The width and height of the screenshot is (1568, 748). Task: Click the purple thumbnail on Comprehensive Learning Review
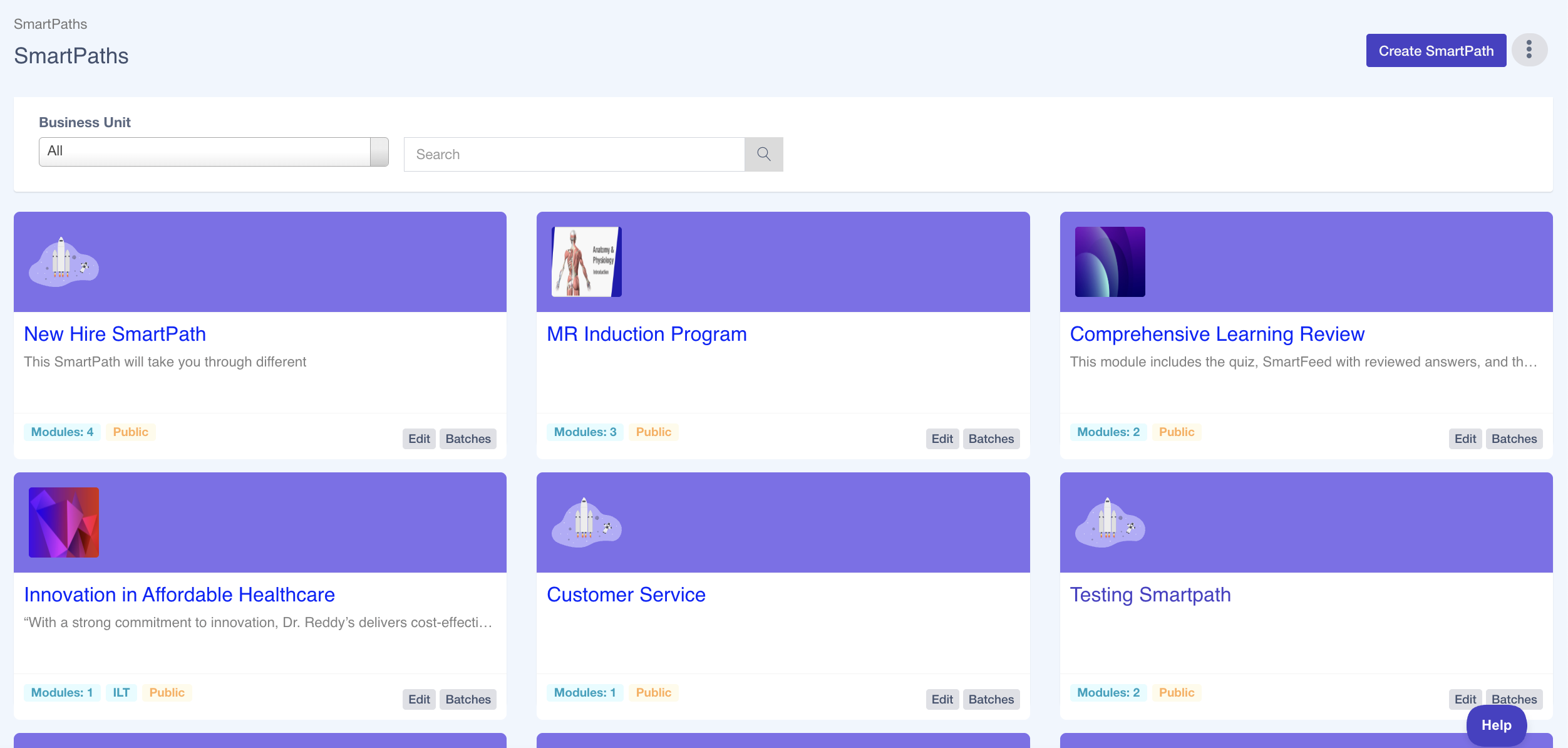click(1110, 262)
